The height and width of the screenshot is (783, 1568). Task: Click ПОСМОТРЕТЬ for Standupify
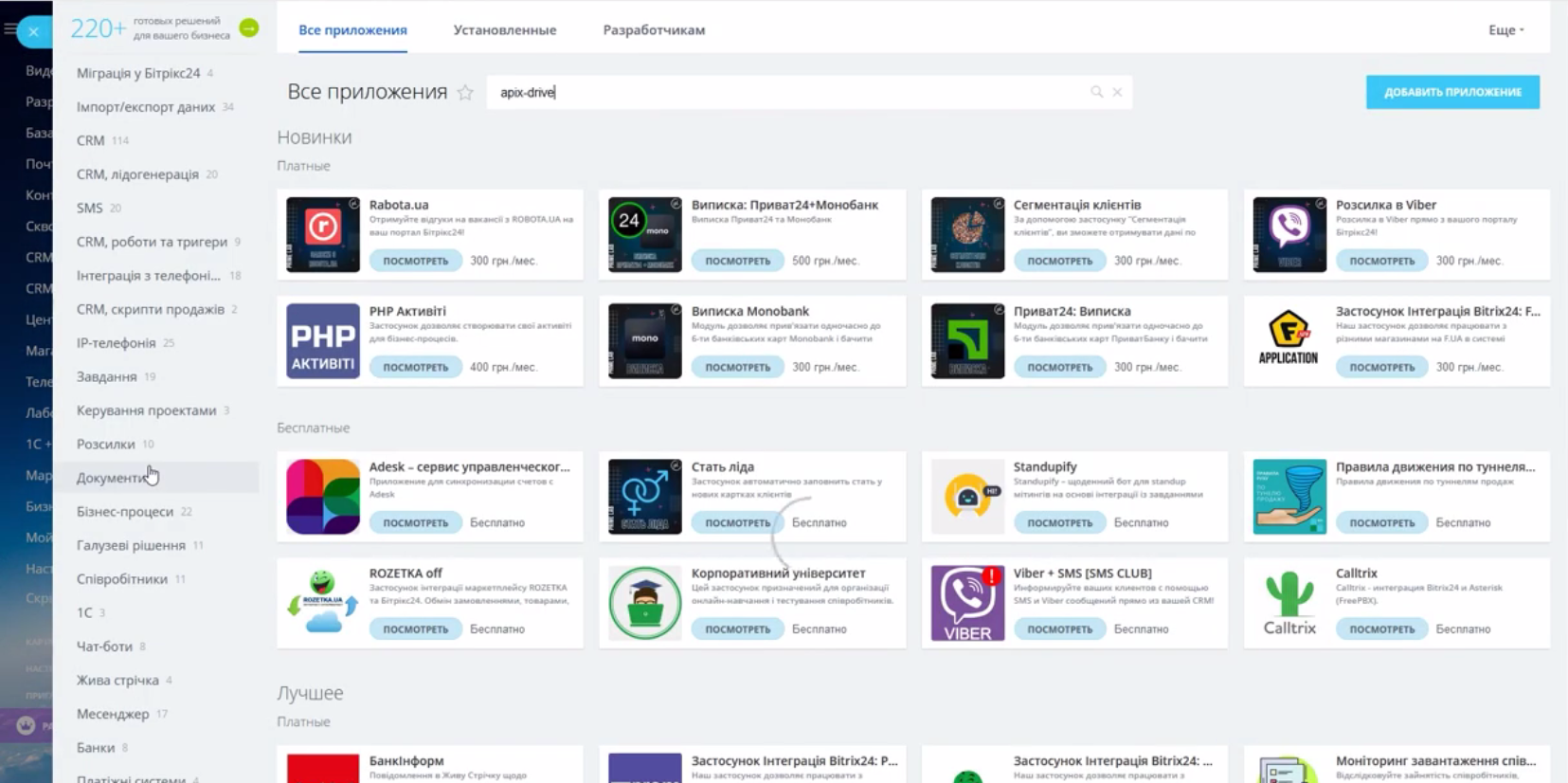[1060, 522]
